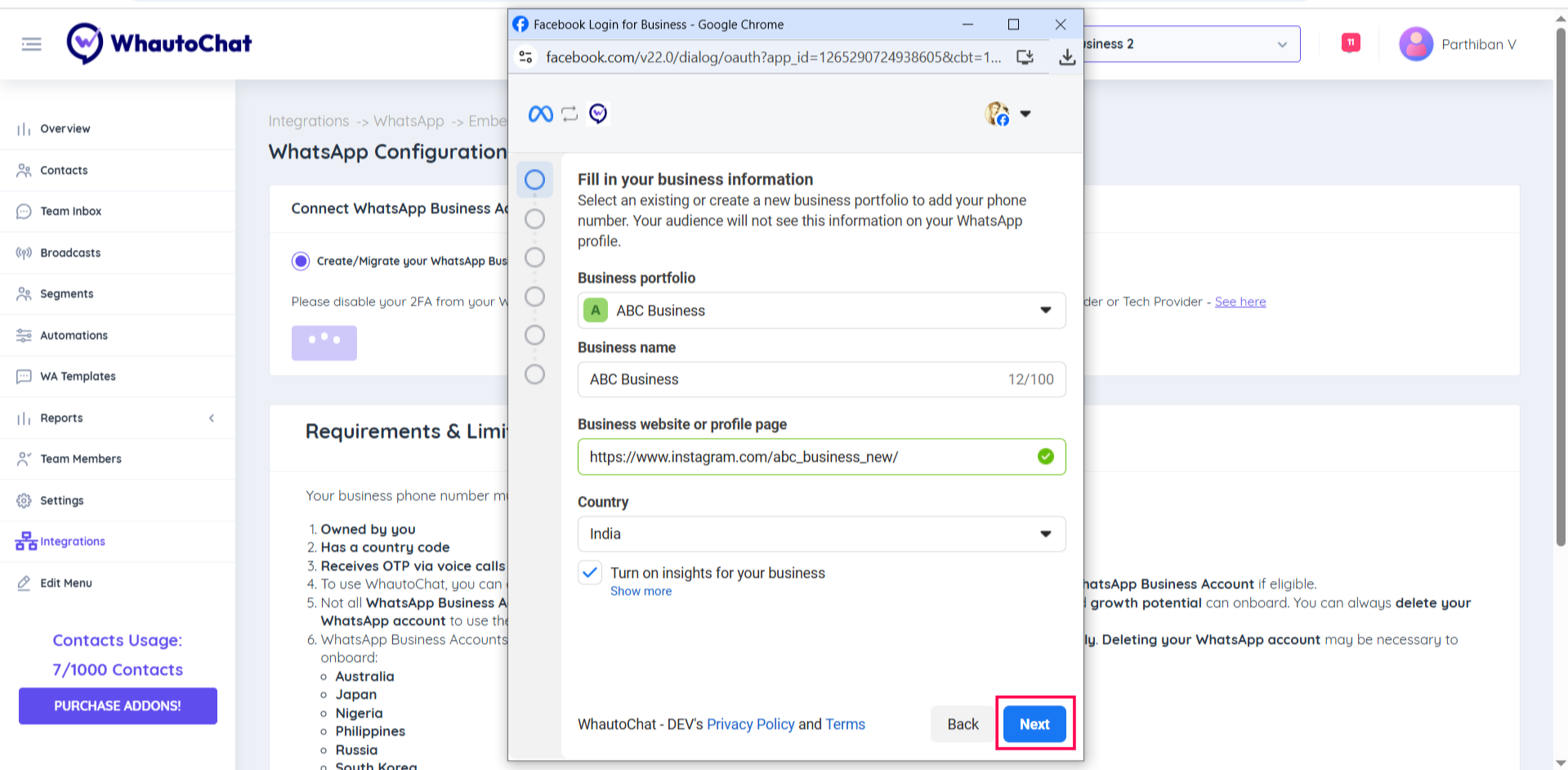Click the loading dots button
Viewport: 1568px width, 770px height.
(x=324, y=342)
